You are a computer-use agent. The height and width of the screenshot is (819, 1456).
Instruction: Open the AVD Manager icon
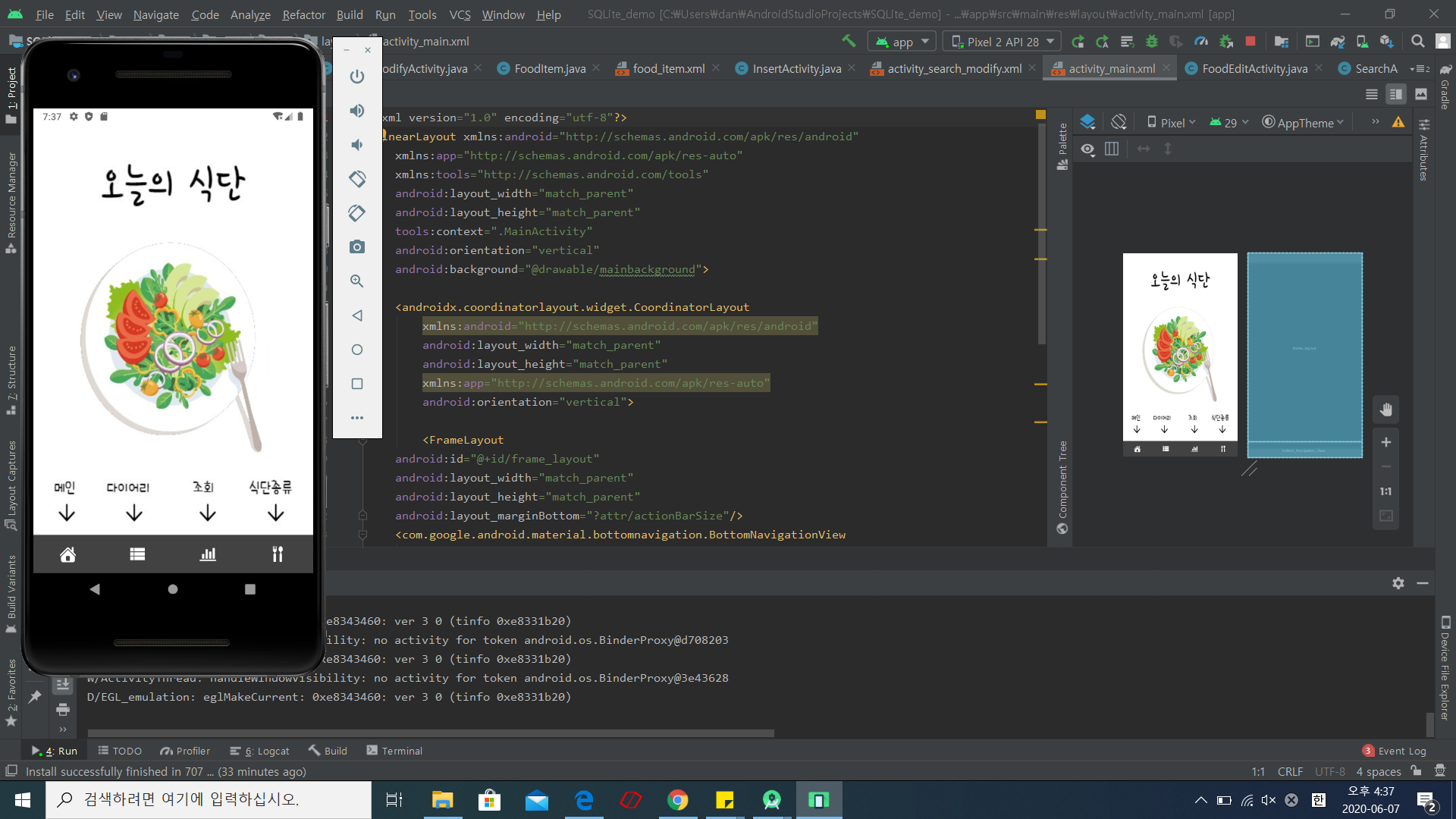pyautogui.click(x=1362, y=42)
